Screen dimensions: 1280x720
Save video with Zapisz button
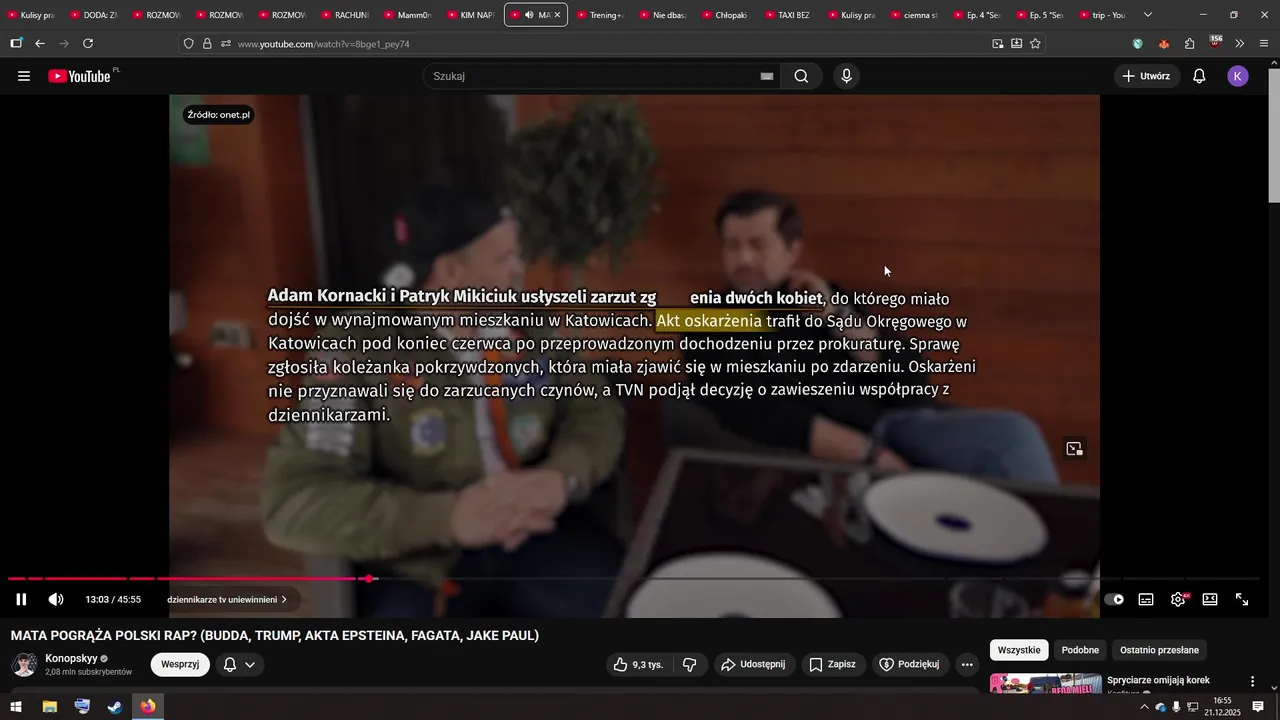833,664
